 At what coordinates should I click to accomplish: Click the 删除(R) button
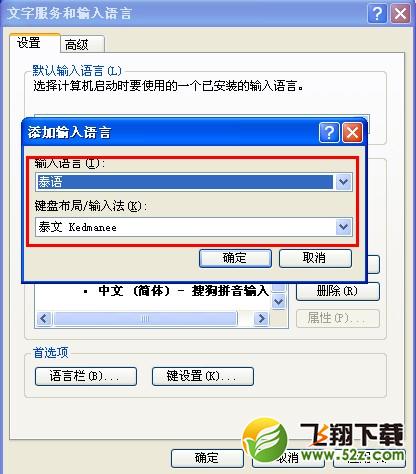point(337,292)
